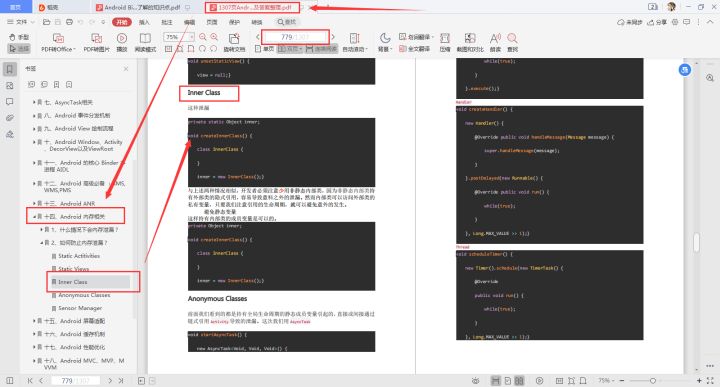The width and height of the screenshot is (720, 387).
Task: Select the Inner Class bookmark
Action: [x=73, y=282]
